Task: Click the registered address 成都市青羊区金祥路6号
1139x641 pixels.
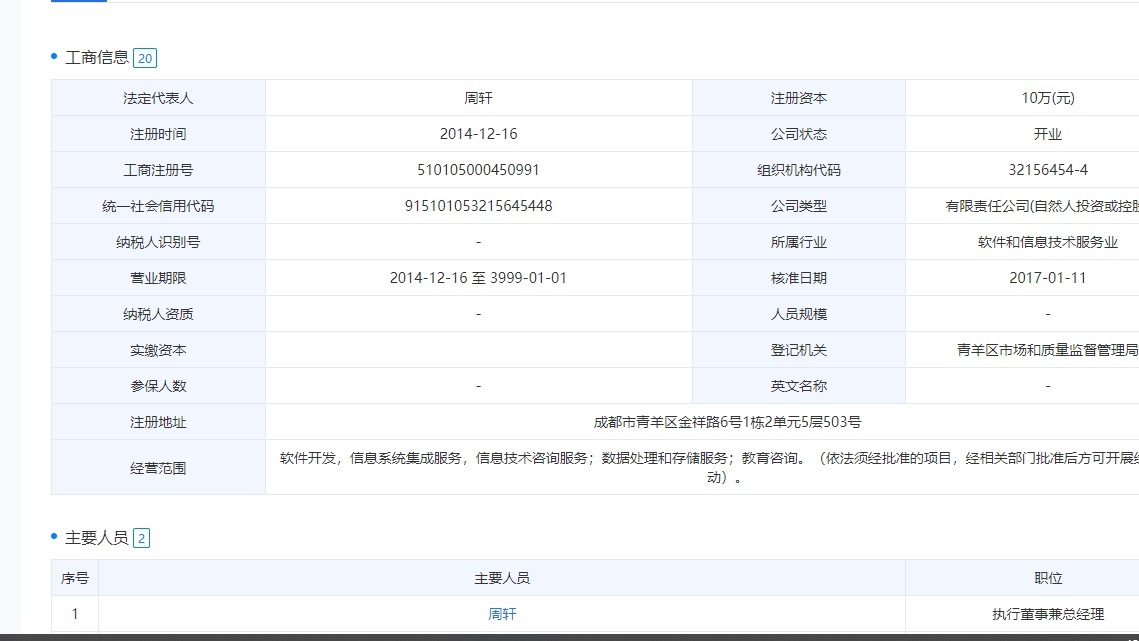Action: tap(727, 422)
